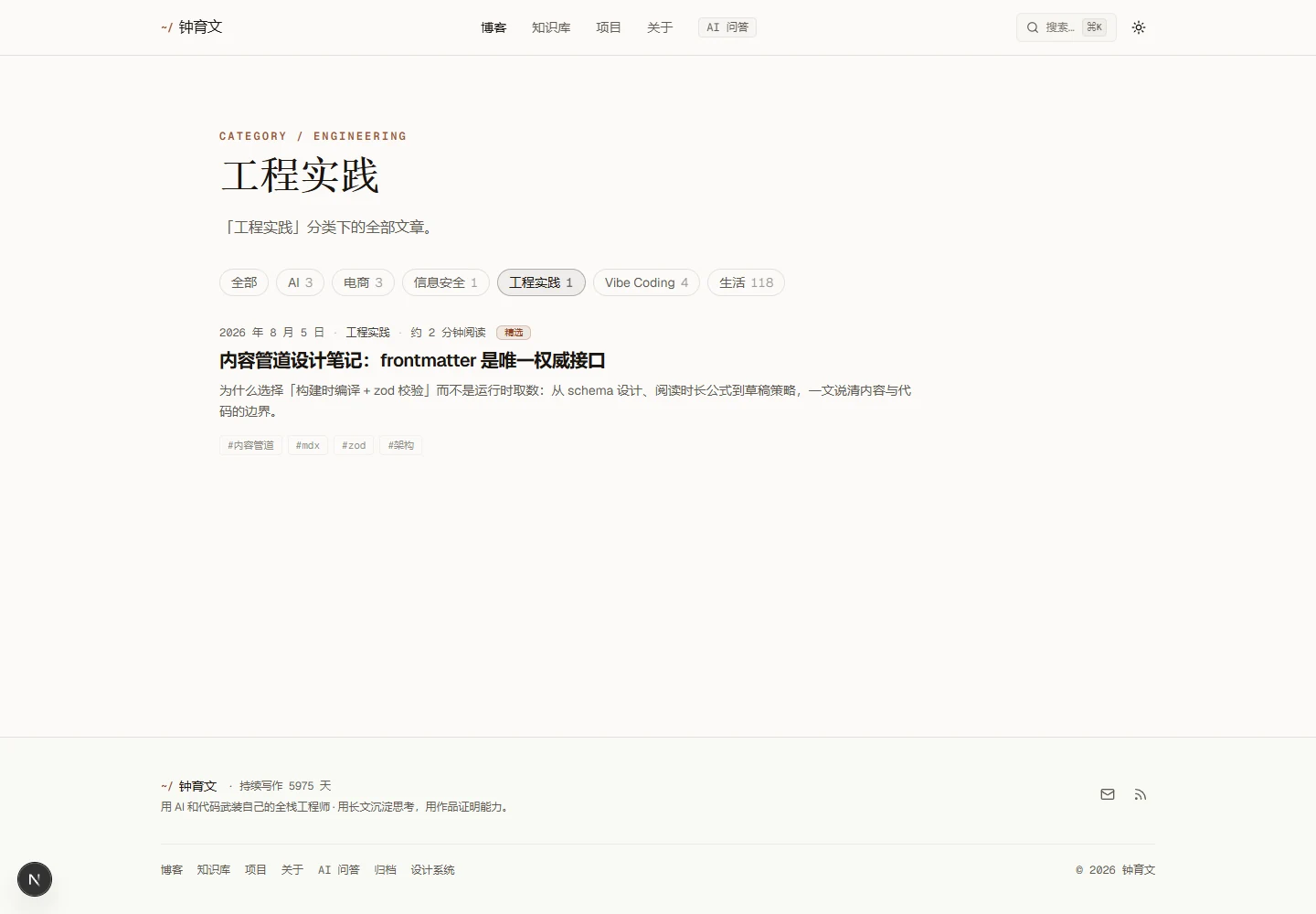Click the 工程实践 label in article meta
The height and width of the screenshot is (914, 1316).
[x=367, y=333]
